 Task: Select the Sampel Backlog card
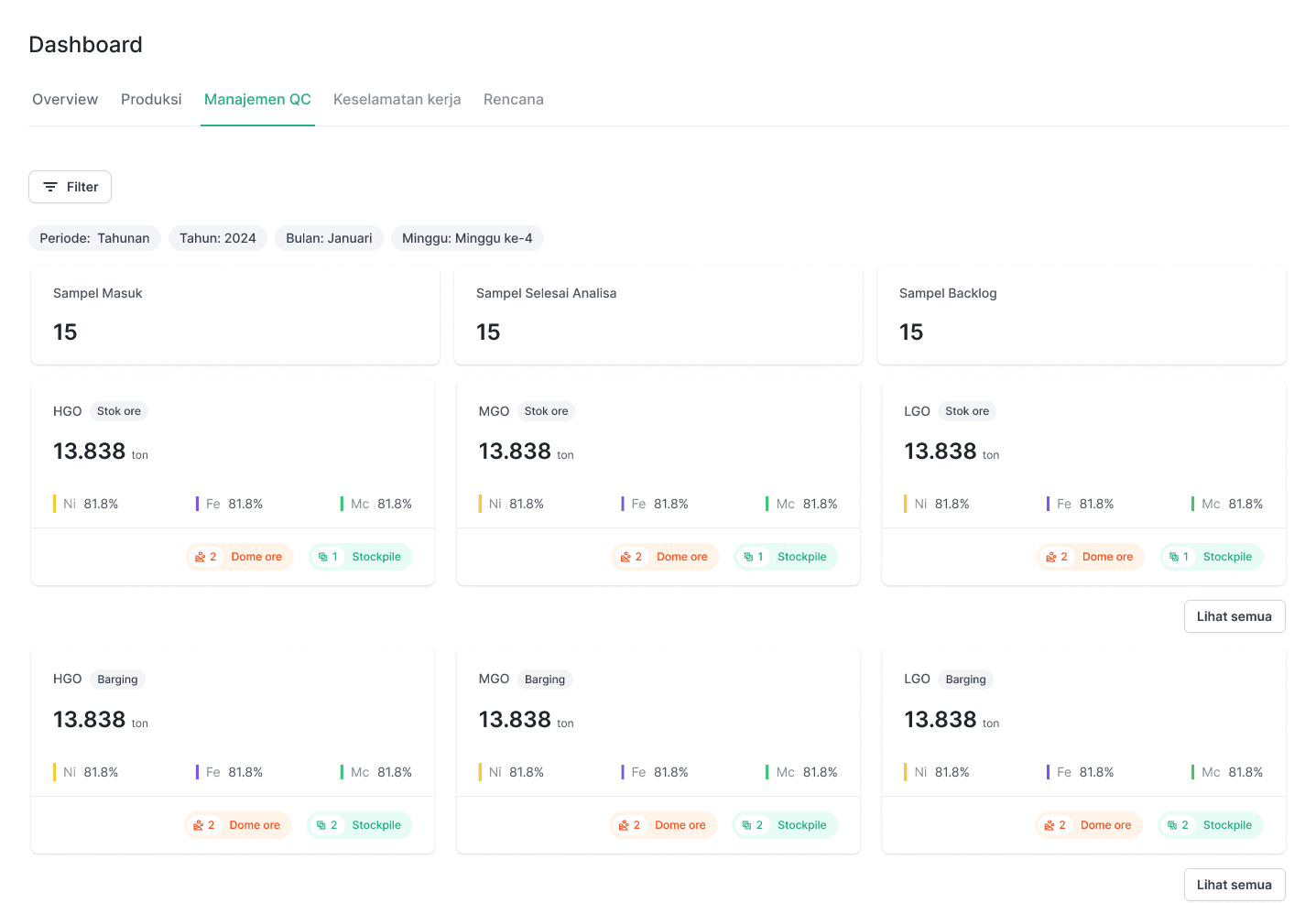click(x=1082, y=315)
